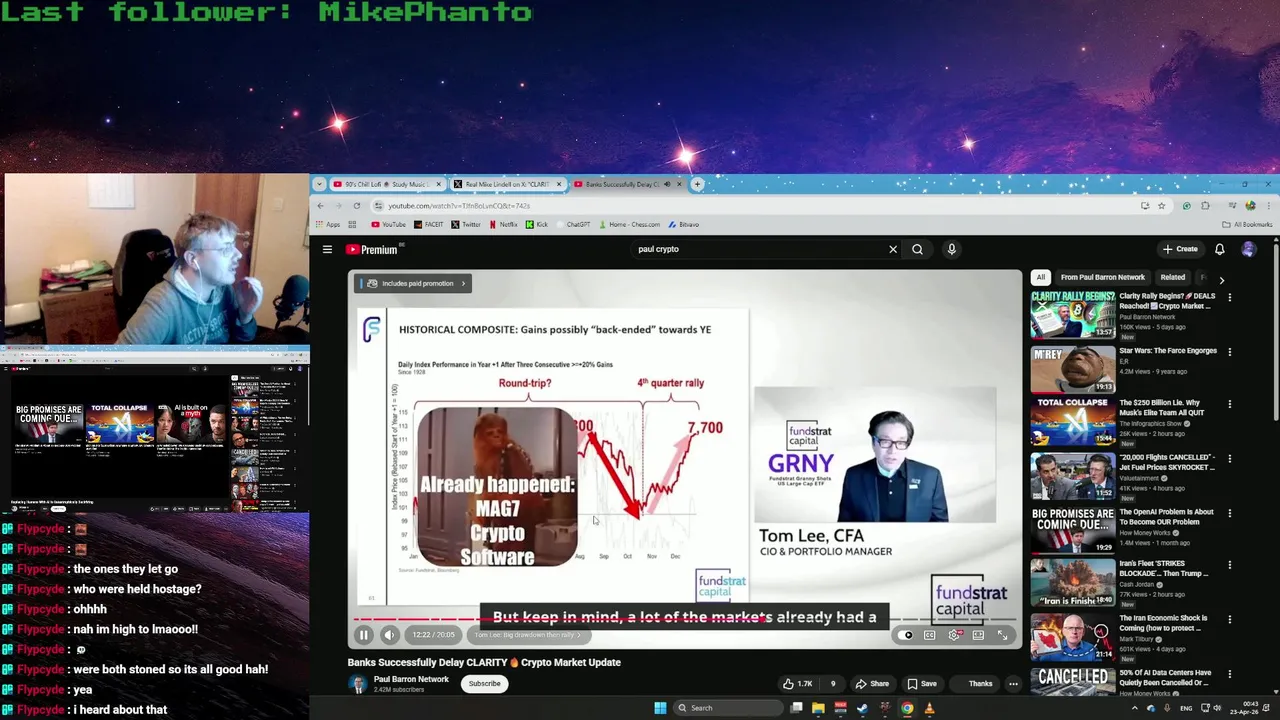Go to YouTube Premium home logo
Viewport: 1280px width, 720px height.
coord(372,249)
